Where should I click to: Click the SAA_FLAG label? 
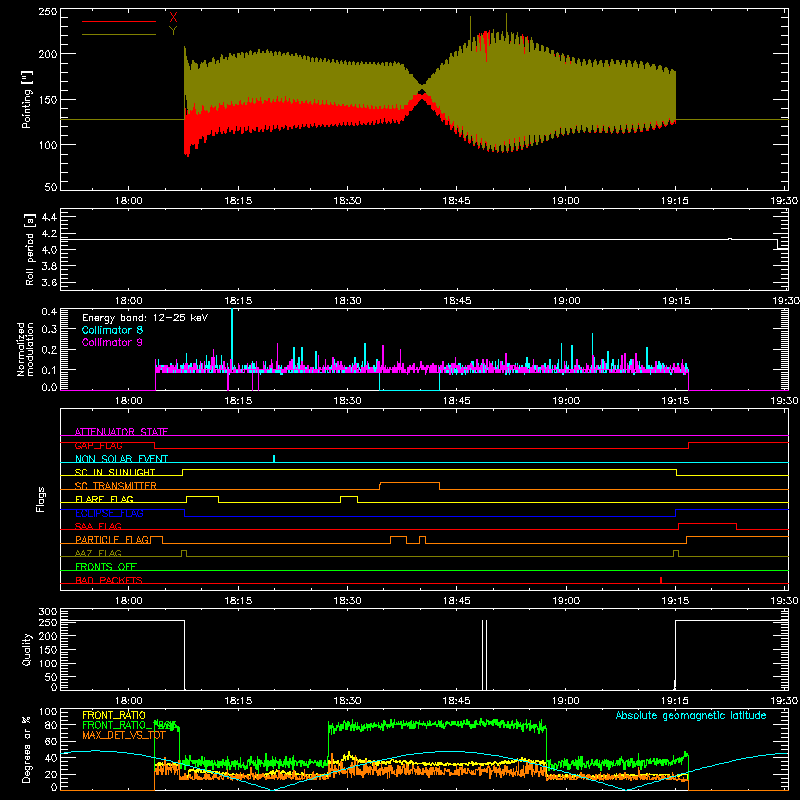pyautogui.click(x=98, y=526)
